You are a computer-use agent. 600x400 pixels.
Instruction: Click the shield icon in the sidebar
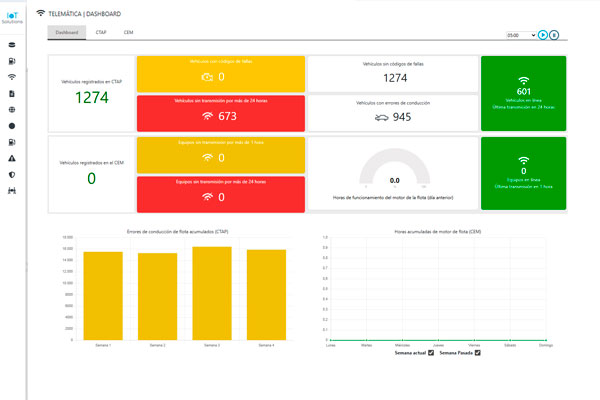pyautogui.click(x=12, y=174)
